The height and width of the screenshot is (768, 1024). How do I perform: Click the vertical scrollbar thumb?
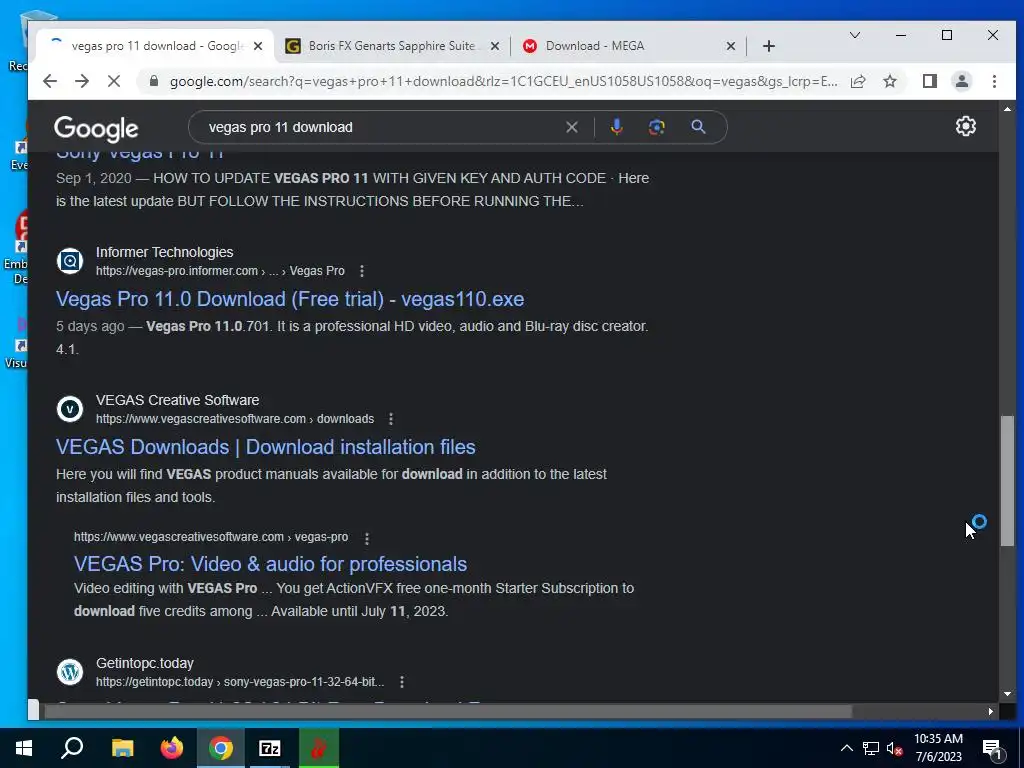tap(1007, 481)
